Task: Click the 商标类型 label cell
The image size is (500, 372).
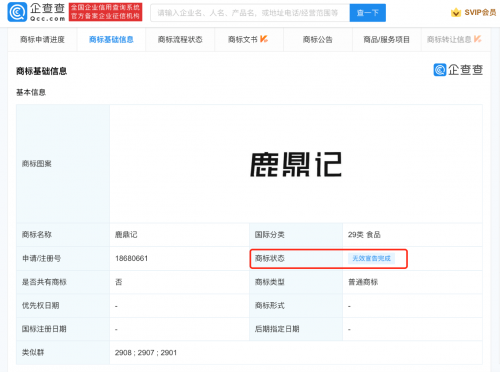Action: [296, 282]
